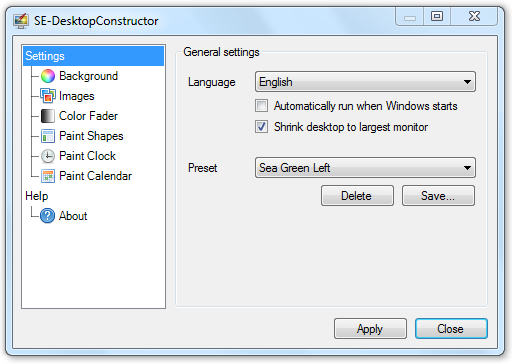The image size is (512, 364).
Task: Open the Language dropdown
Action: click(365, 82)
